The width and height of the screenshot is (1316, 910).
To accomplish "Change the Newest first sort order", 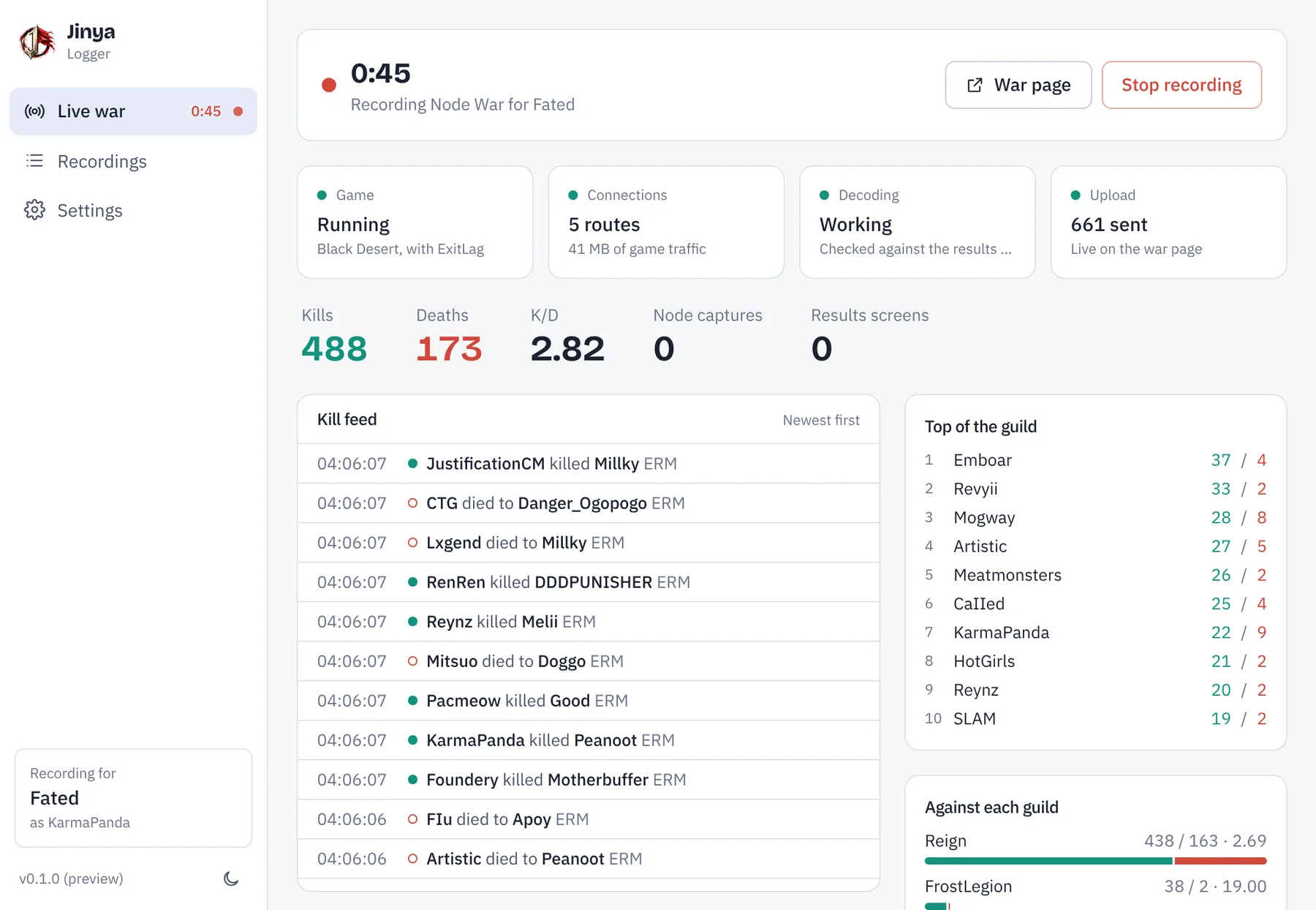I will [x=821, y=420].
